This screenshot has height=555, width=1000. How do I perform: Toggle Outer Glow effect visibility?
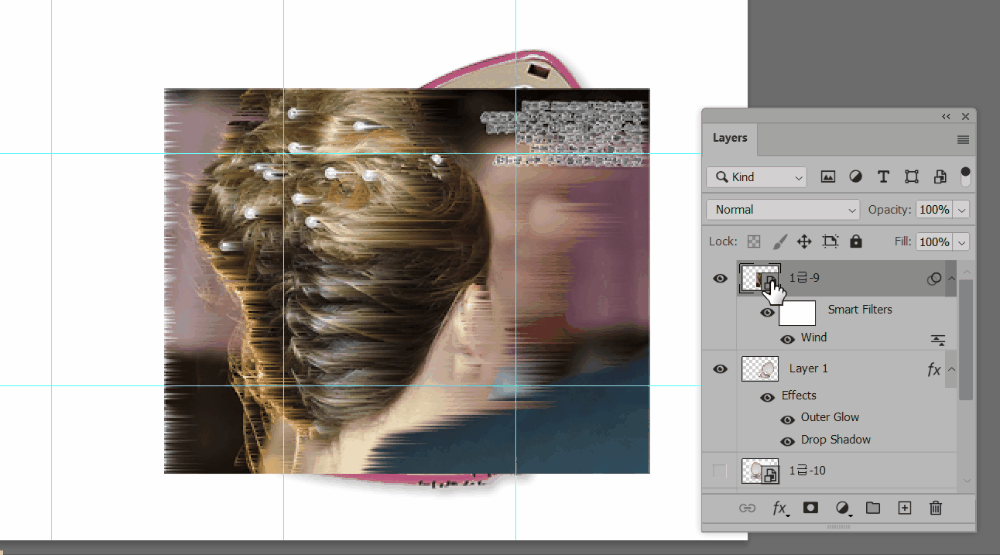pos(788,419)
